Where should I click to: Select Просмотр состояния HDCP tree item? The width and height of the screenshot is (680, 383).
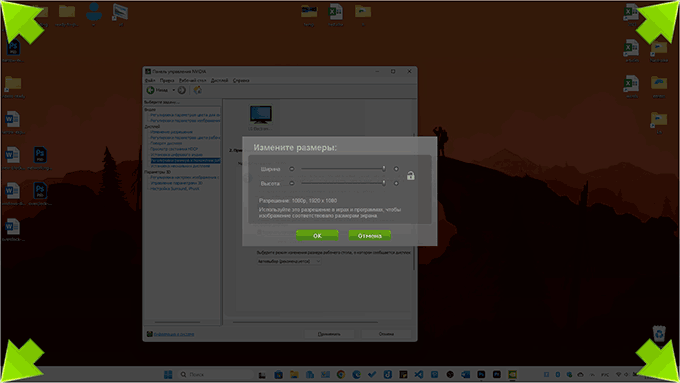point(174,149)
